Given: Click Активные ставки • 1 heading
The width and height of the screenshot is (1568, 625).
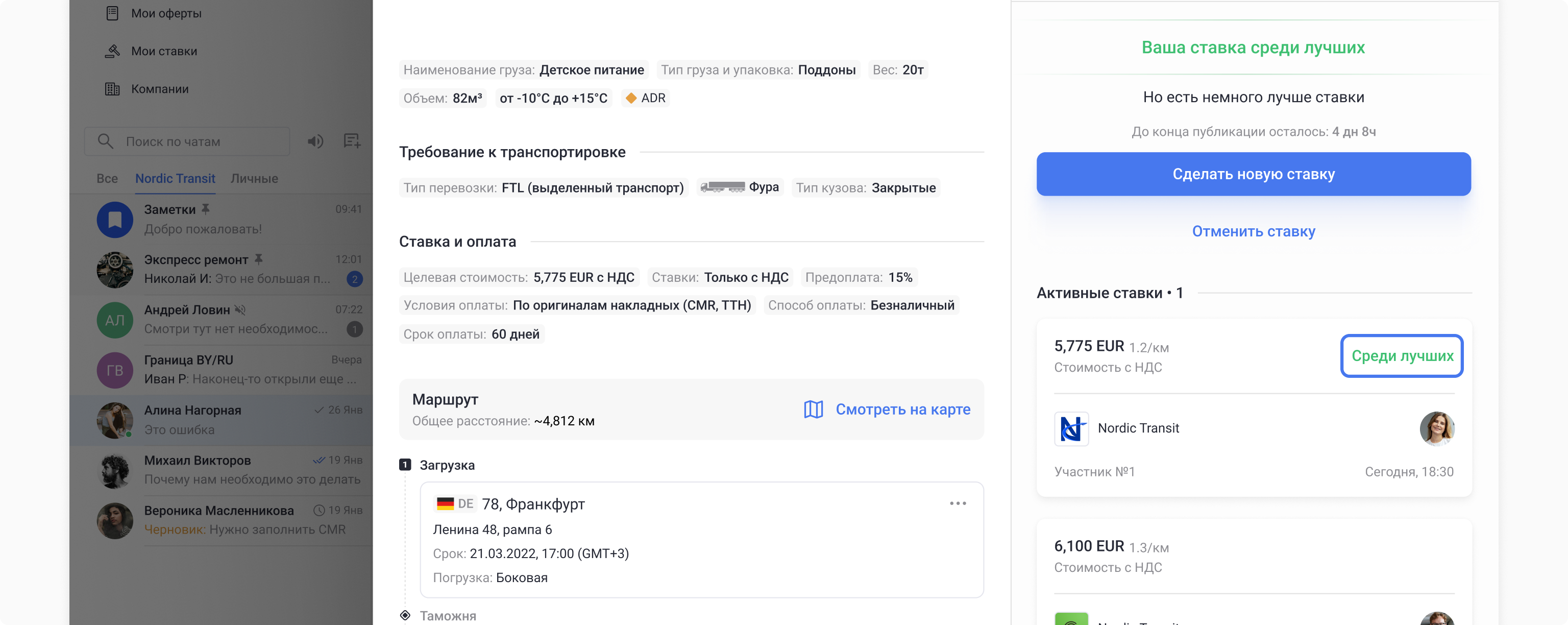Looking at the screenshot, I should 1109,293.
